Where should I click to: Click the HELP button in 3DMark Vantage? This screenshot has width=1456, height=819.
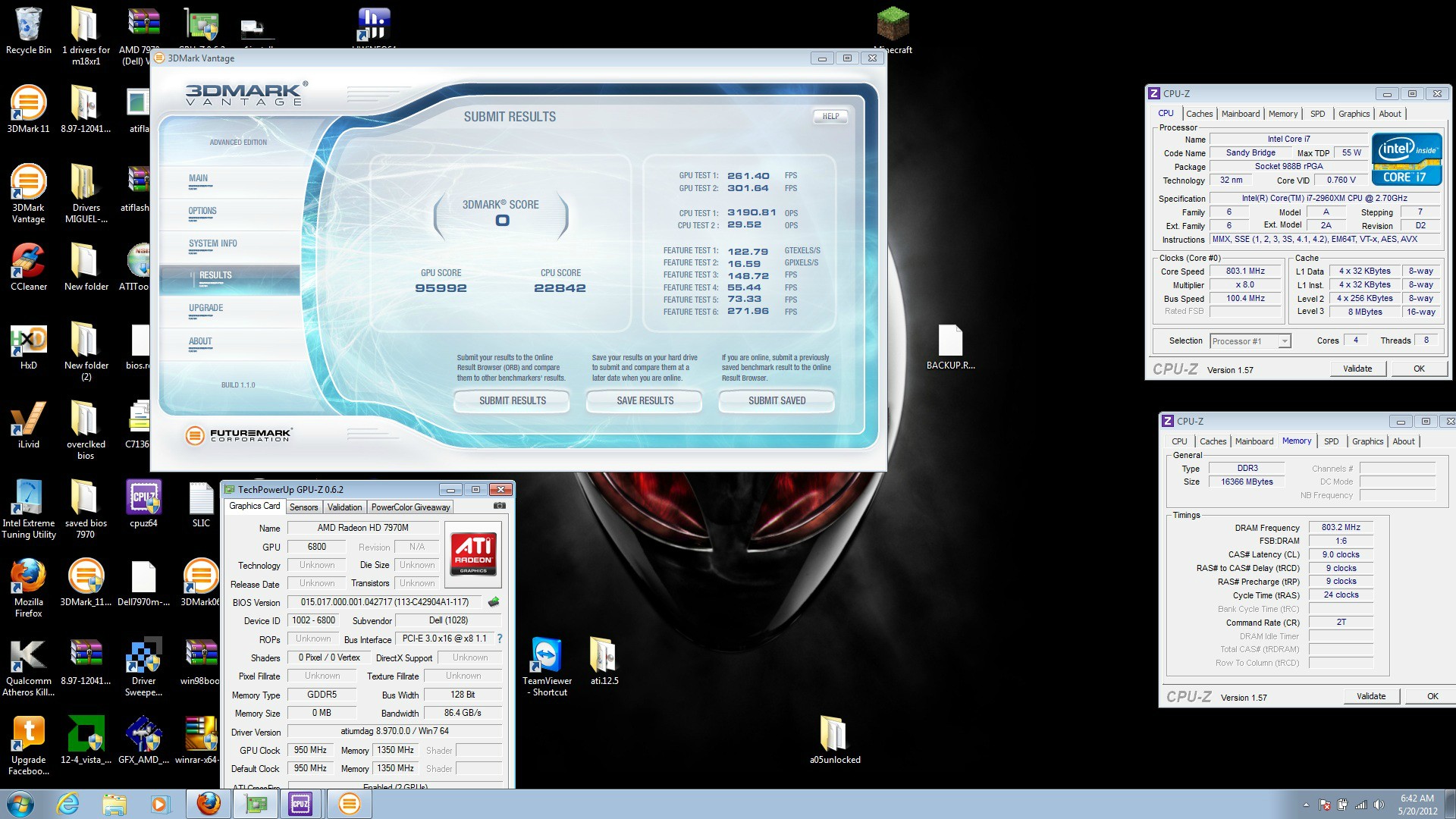coord(830,116)
